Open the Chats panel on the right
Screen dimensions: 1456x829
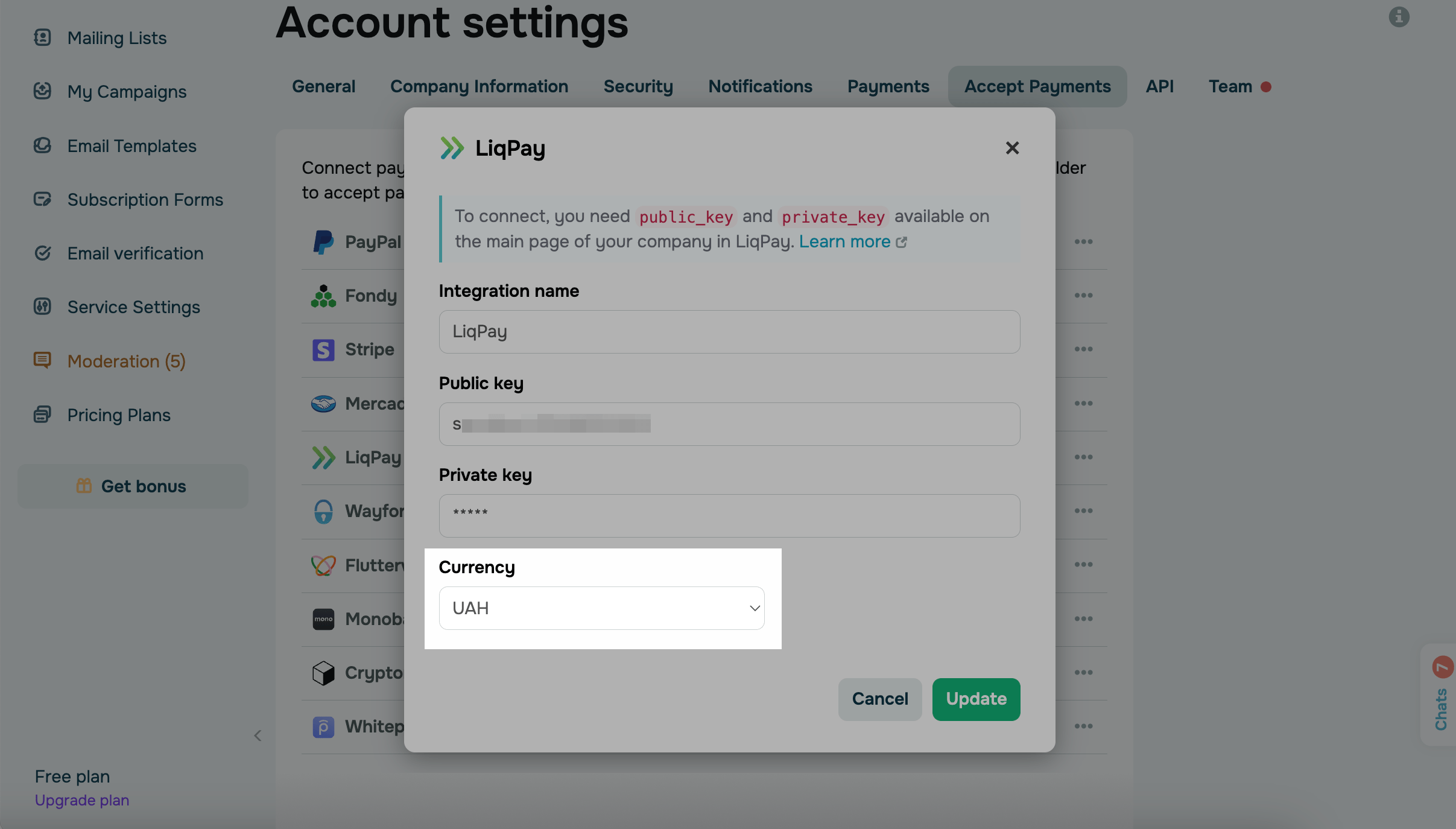pos(1442,712)
